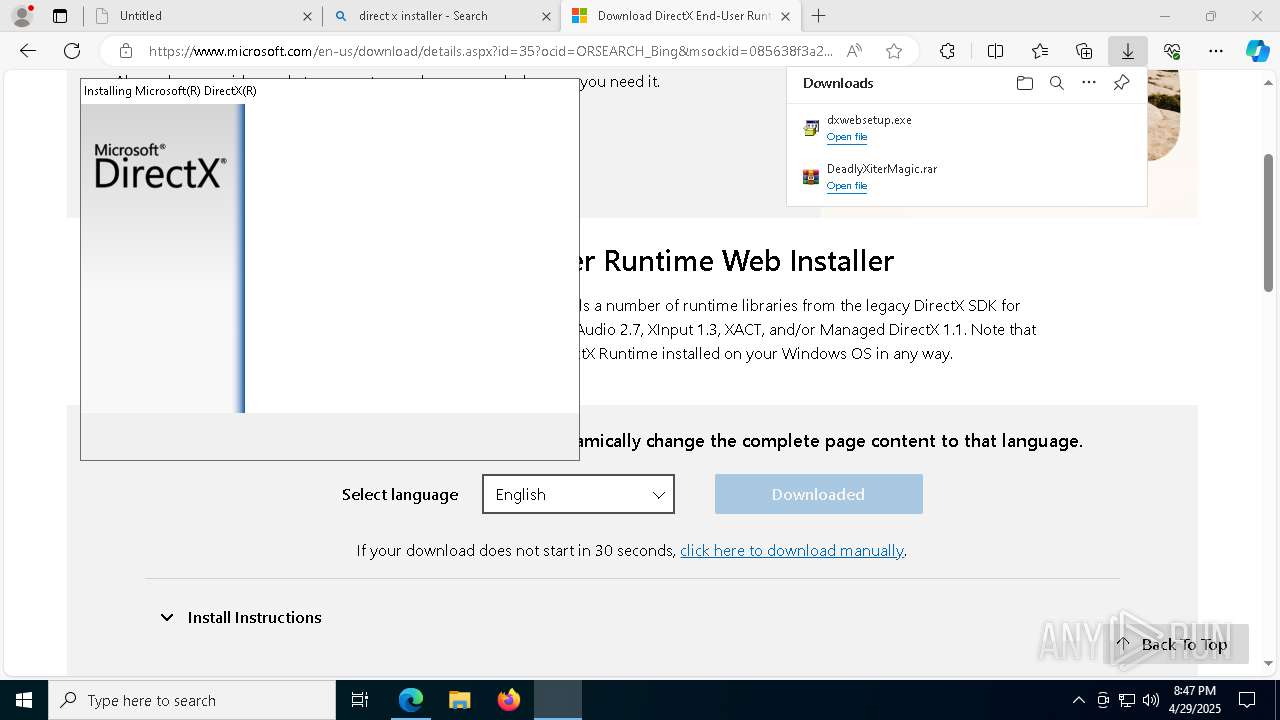Image resolution: width=1280 pixels, height=720 pixels.
Task: Activate Read aloud icon in address bar
Action: point(854,51)
